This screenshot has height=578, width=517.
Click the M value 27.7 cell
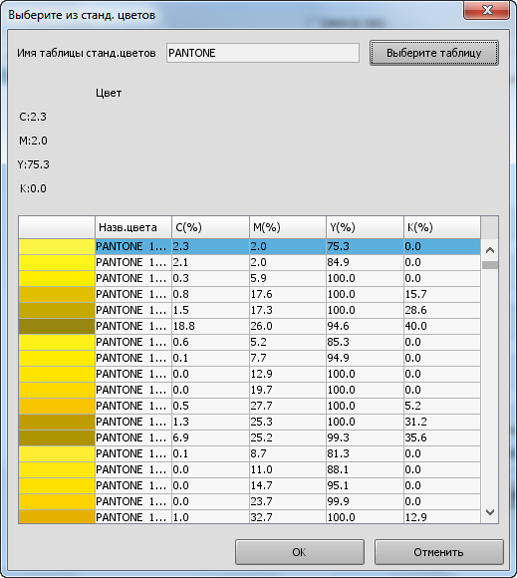288,406
